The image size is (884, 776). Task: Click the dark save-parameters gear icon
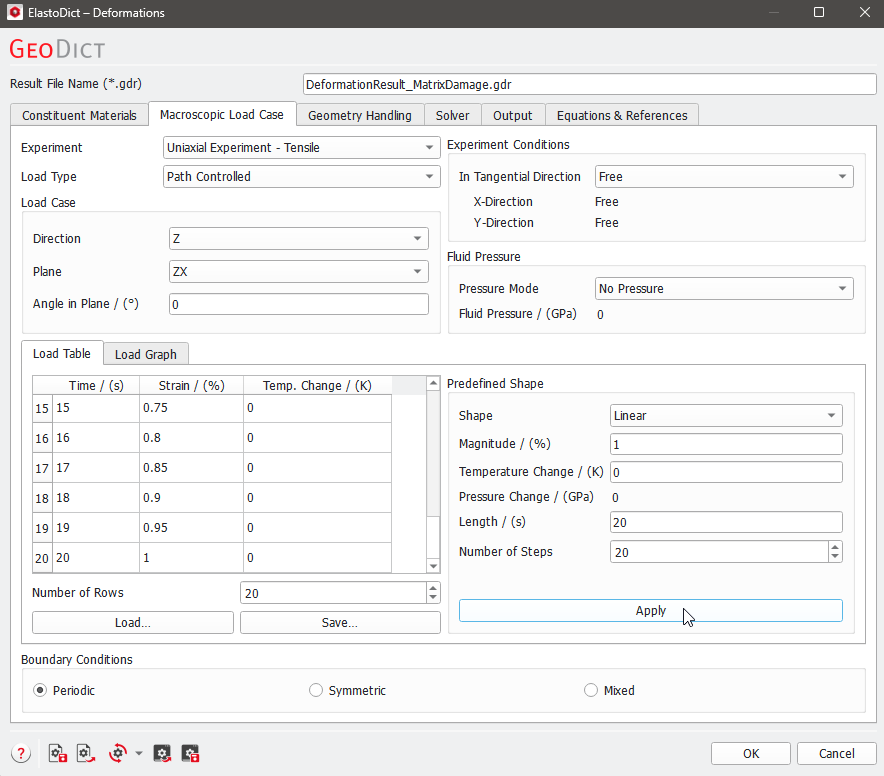click(x=190, y=754)
